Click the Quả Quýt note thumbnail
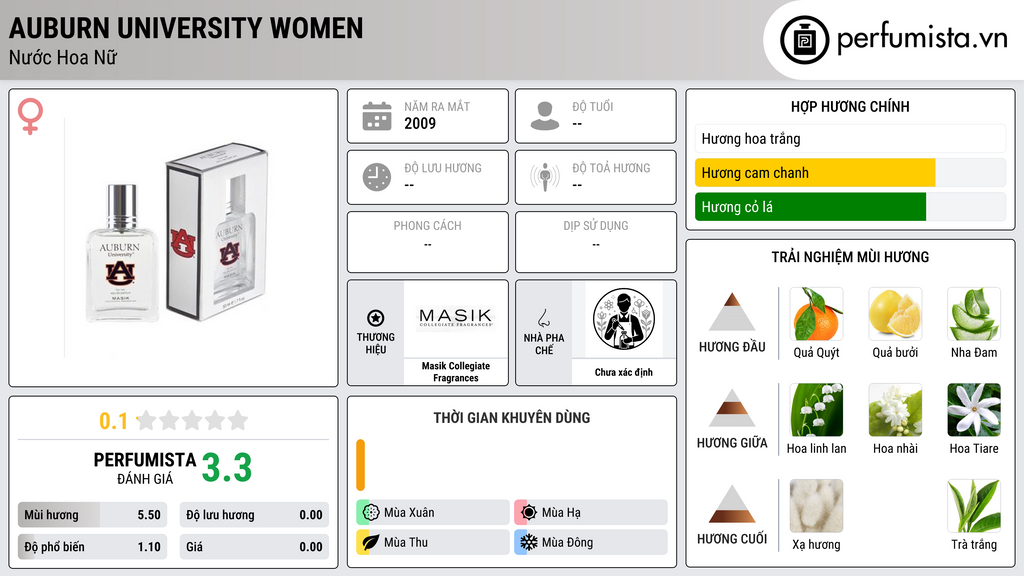The width and height of the screenshot is (1024, 576). pyautogui.click(x=816, y=314)
